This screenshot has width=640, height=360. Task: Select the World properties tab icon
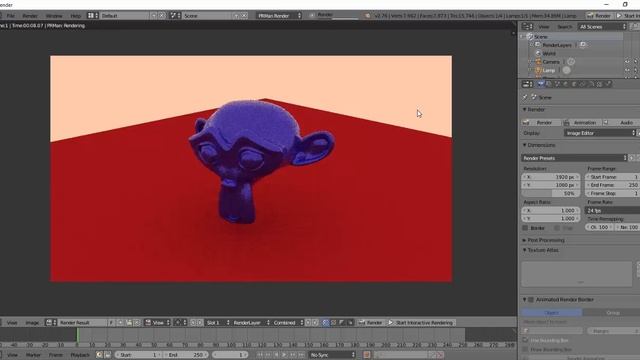point(566,84)
